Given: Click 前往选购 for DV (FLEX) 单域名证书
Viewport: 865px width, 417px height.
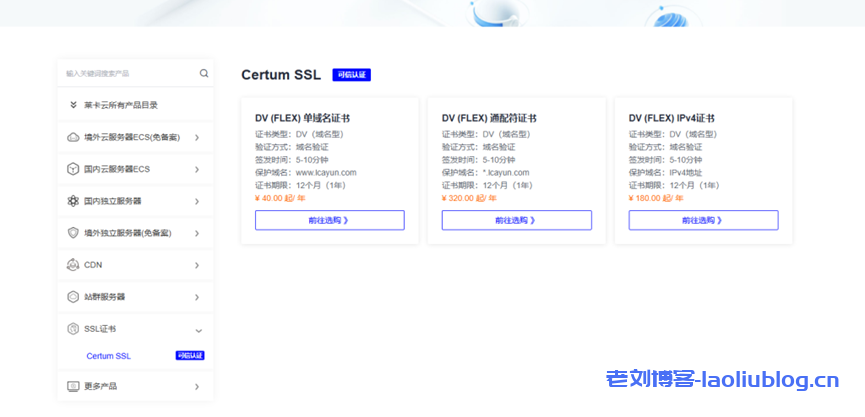Looking at the screenshot, I should click(x=329, y=220).
